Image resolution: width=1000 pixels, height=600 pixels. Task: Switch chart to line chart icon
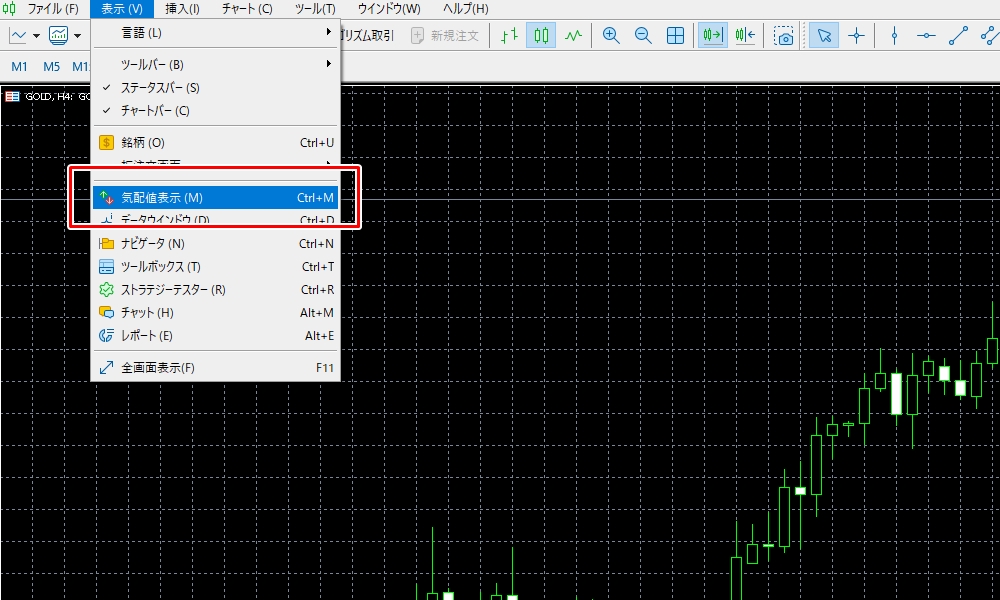click(573, 36)
